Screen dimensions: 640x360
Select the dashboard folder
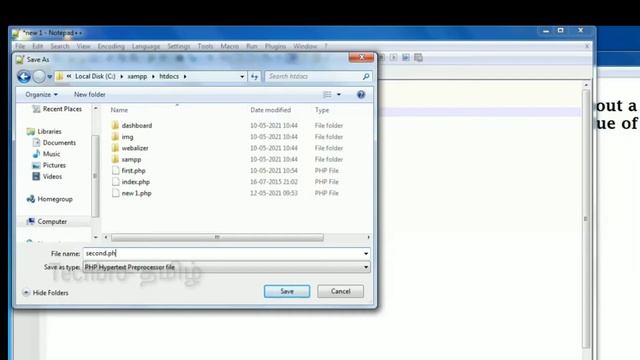coord(131,125)
